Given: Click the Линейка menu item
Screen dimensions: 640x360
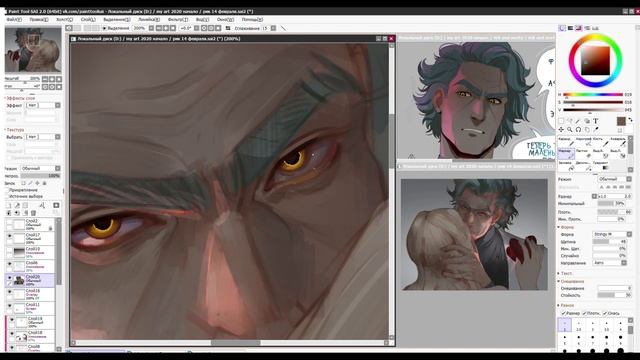Looking at the screenshot, I should pos(149,19).
